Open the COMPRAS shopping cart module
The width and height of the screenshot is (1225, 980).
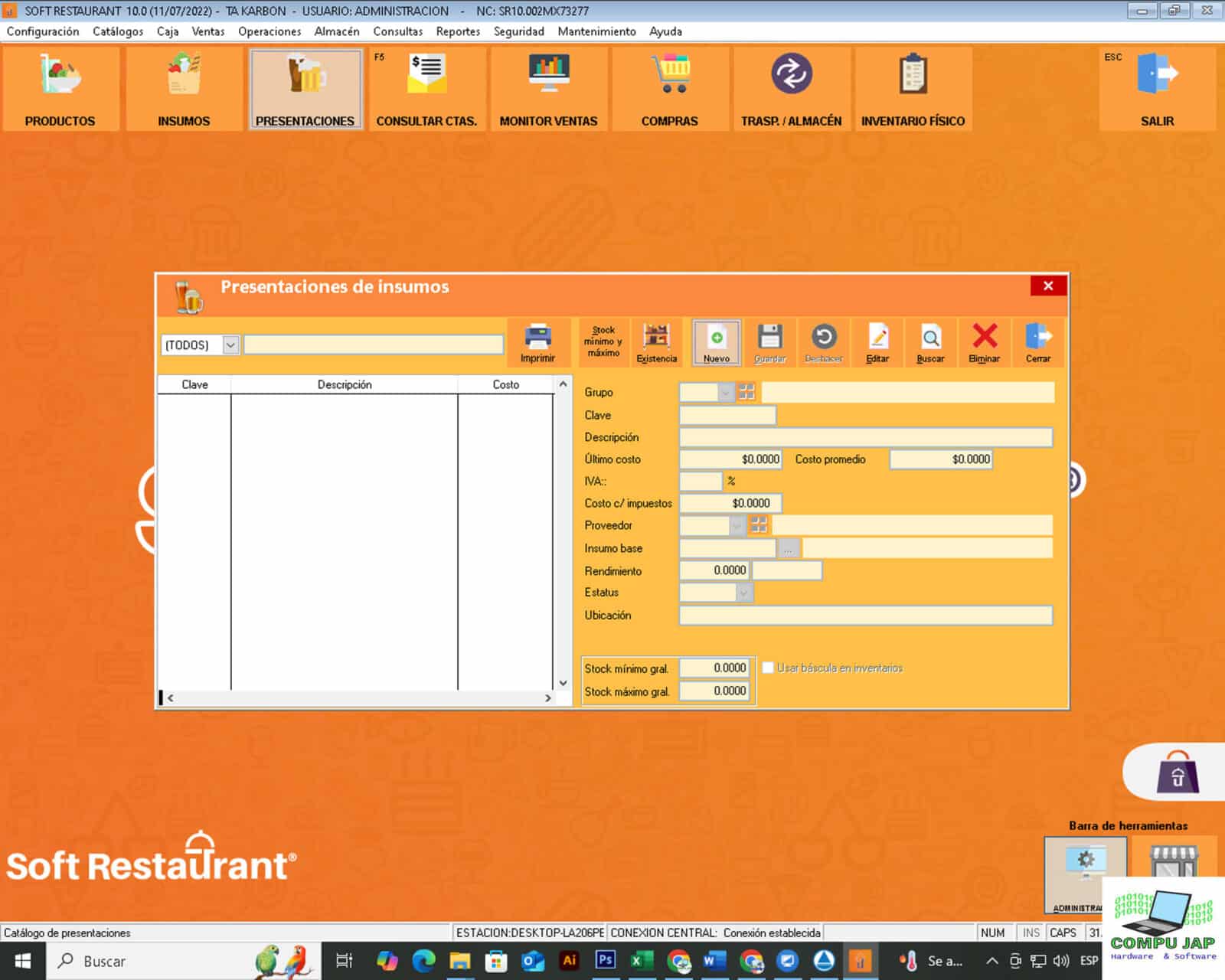670,89
